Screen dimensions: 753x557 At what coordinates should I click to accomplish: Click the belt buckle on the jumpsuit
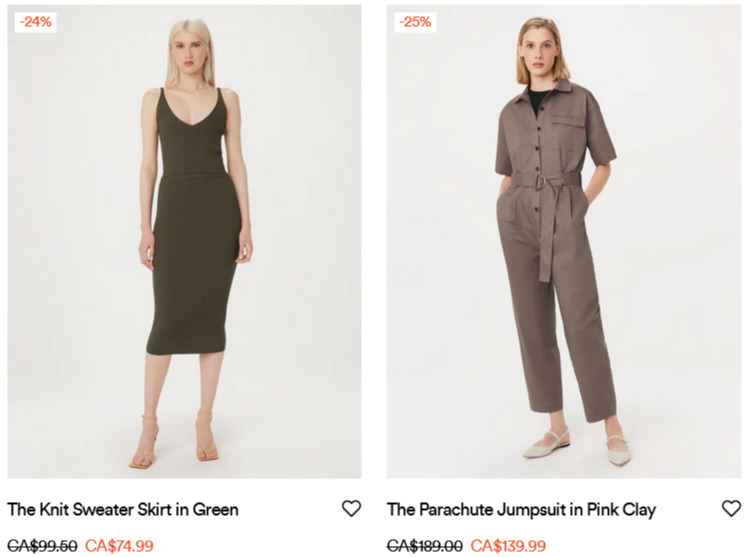click(541, 181)
